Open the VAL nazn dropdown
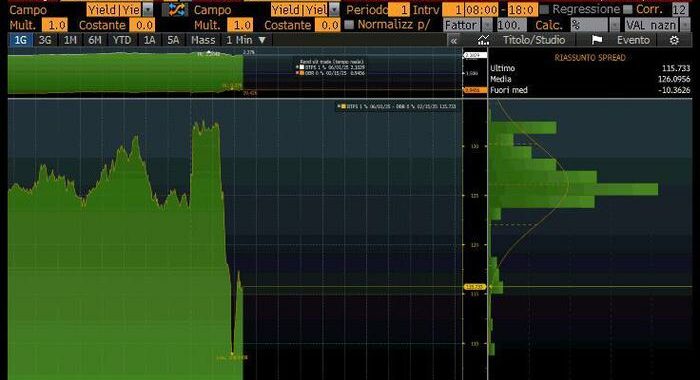Image resolution: width=700 pixels, height=380 pixels. 684,25
